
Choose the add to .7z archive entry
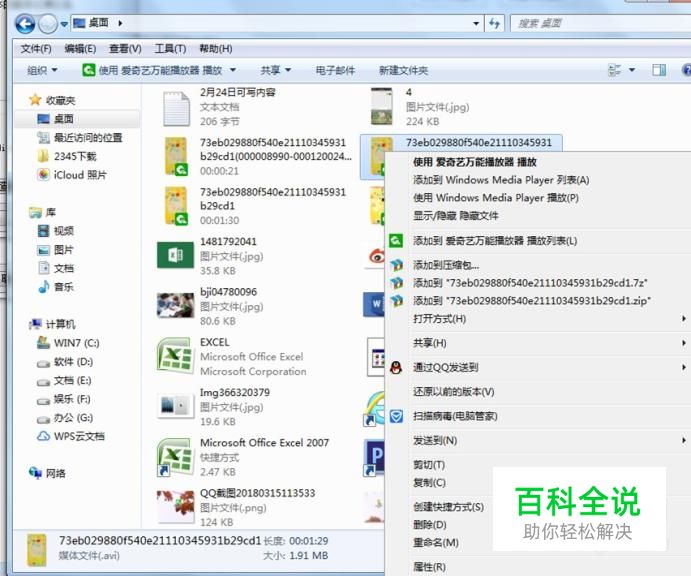coord(530,283)
